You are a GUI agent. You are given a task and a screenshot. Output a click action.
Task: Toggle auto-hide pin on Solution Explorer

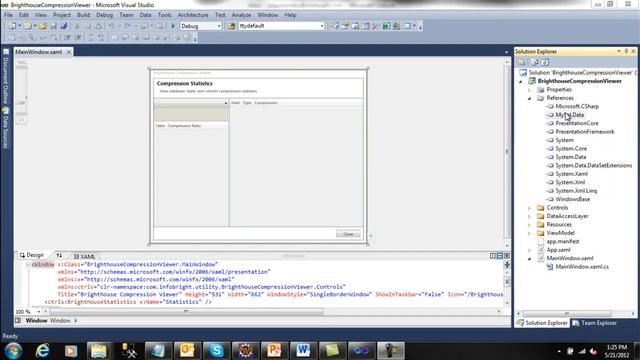tap(626, 51)
